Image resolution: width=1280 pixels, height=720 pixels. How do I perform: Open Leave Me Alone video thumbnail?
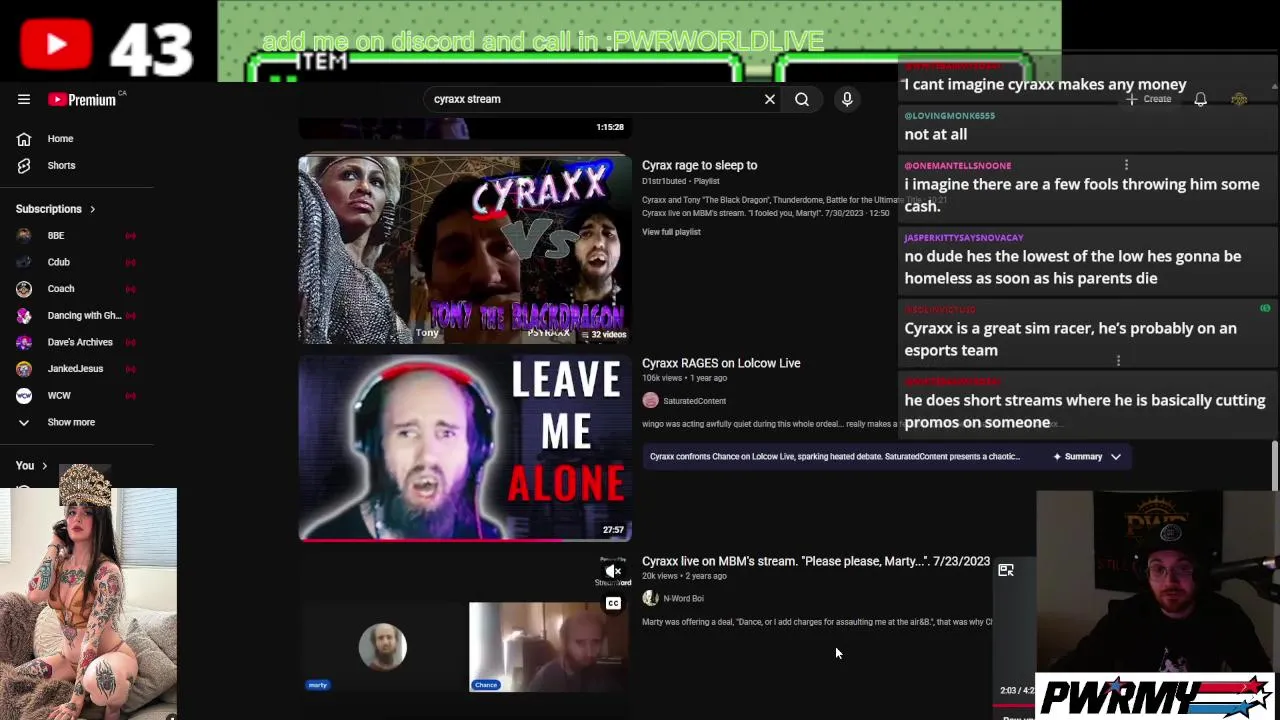465,447
